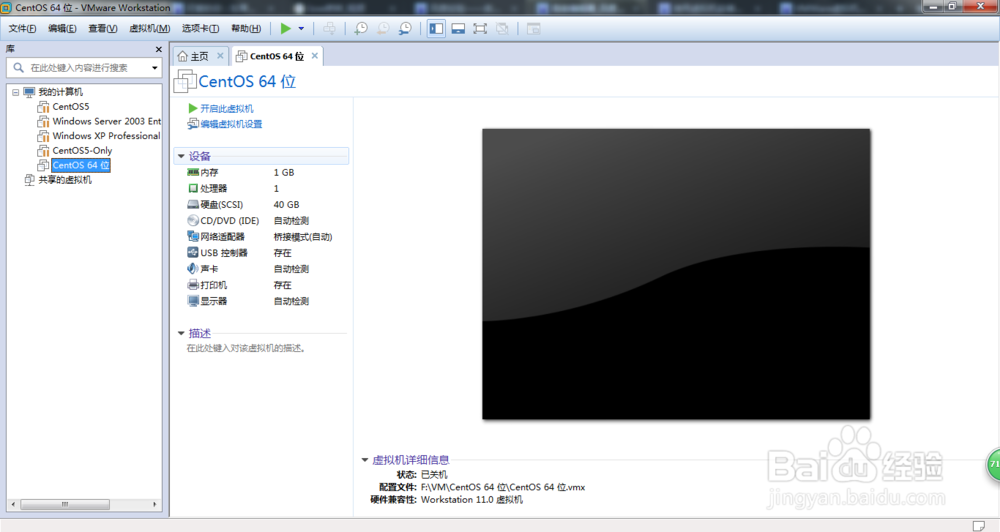This screenshot has width=1000, height=532.
Task: Open the 选项卡(T) menu
Action: tap(200, 28)
